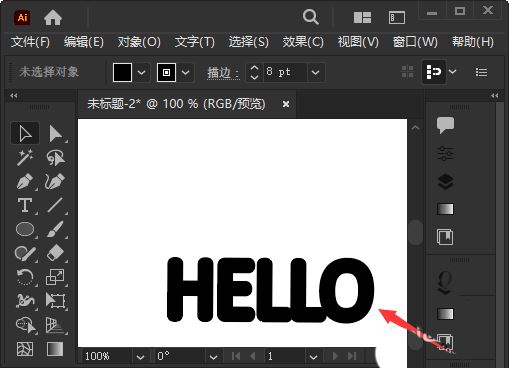Open the zoom level dropdown
Screen dimensions: 509x368
[140, 357]
